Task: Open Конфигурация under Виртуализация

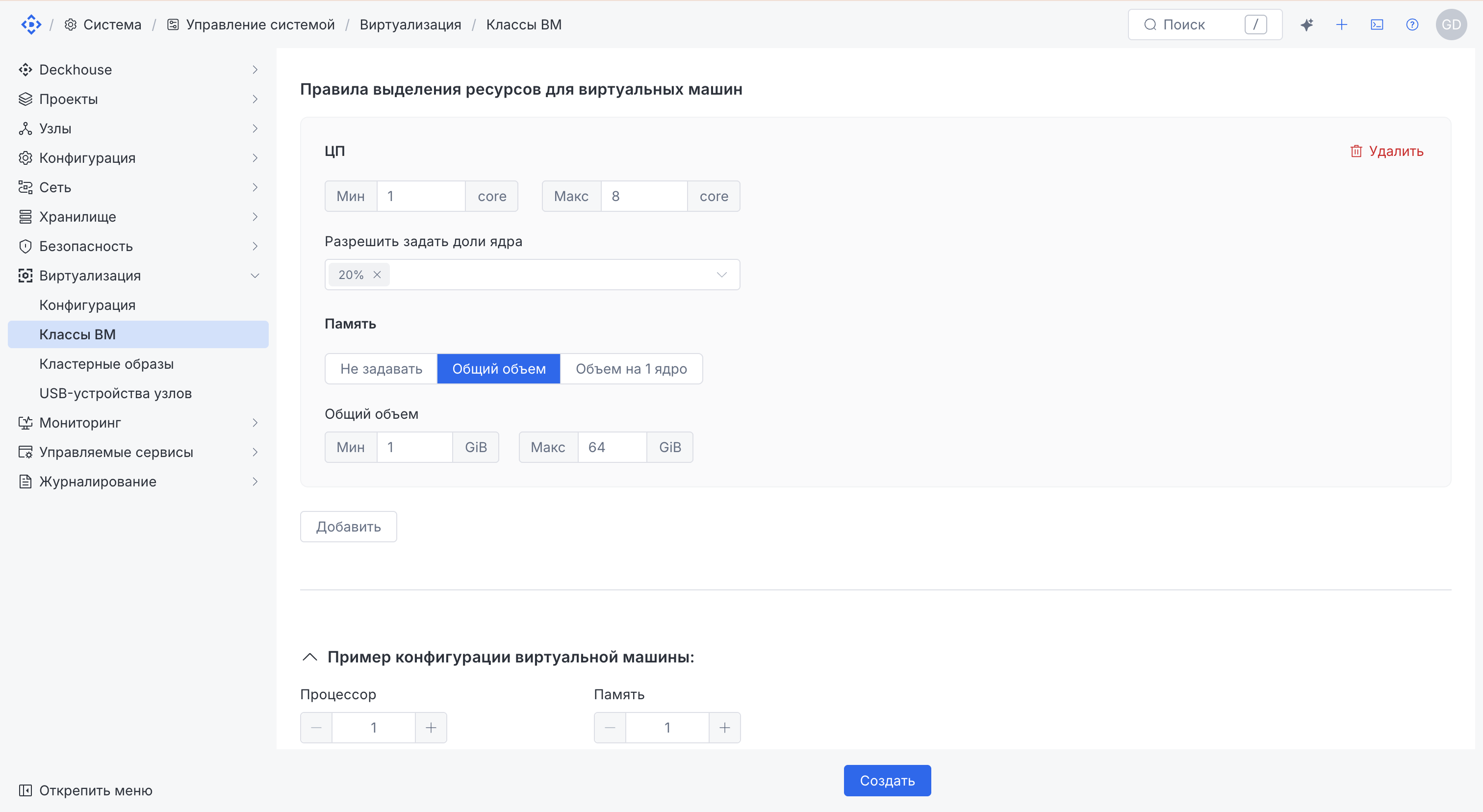Action: pos(138,305)
